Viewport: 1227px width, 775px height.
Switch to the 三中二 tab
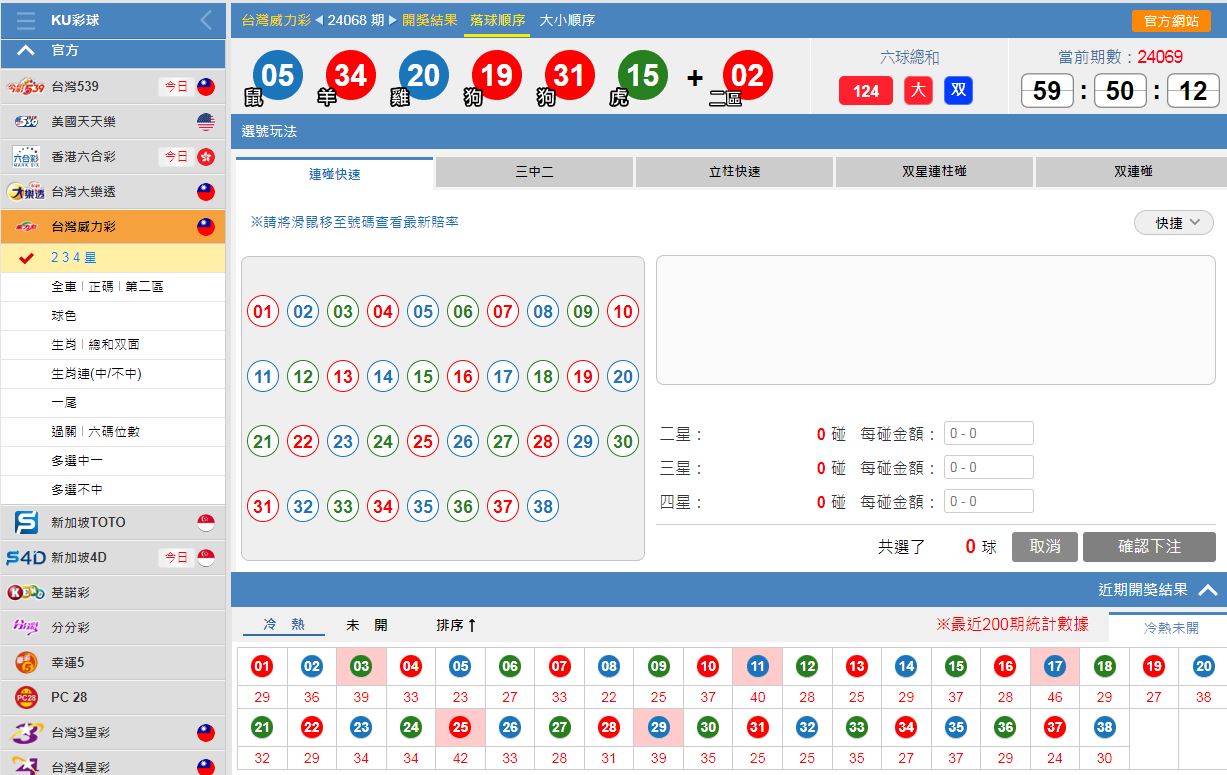point(534,172)
